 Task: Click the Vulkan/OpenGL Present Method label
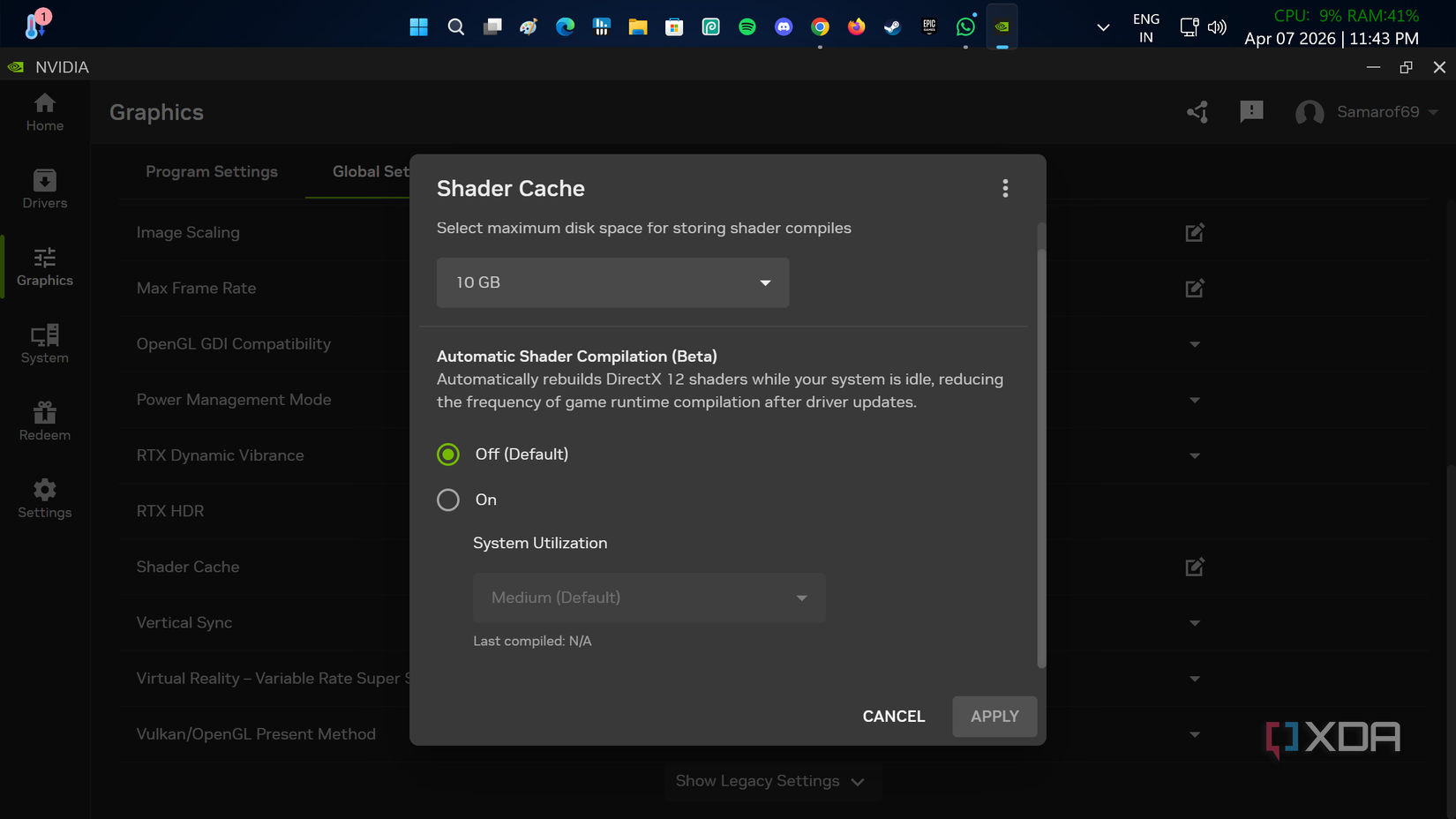[x=256, y=733]
